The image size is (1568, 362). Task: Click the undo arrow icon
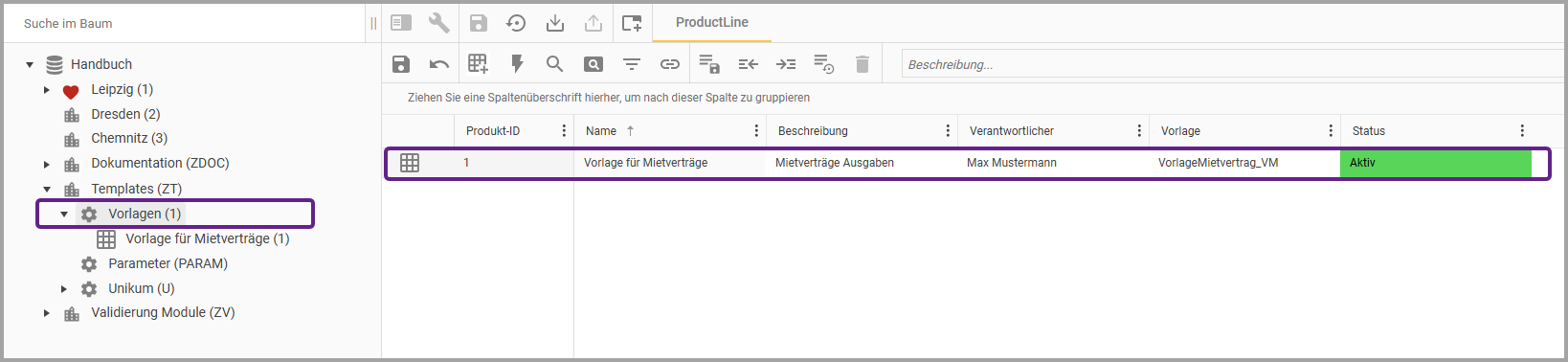coord(439,64)
